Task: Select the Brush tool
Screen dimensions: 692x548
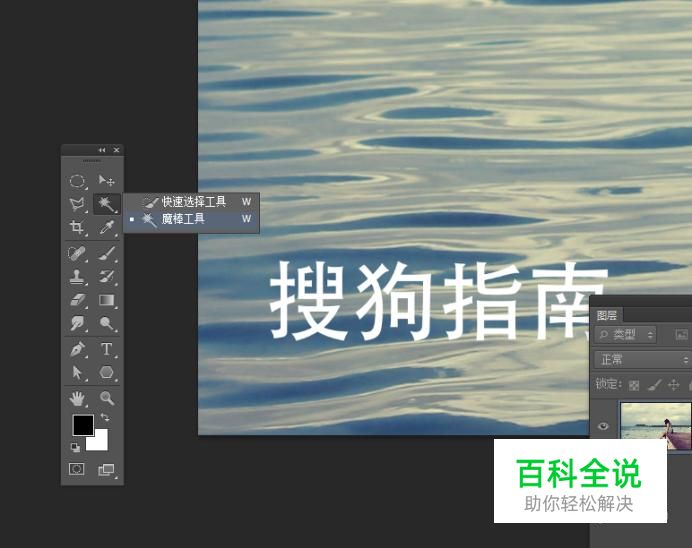Action: (106, 254)
